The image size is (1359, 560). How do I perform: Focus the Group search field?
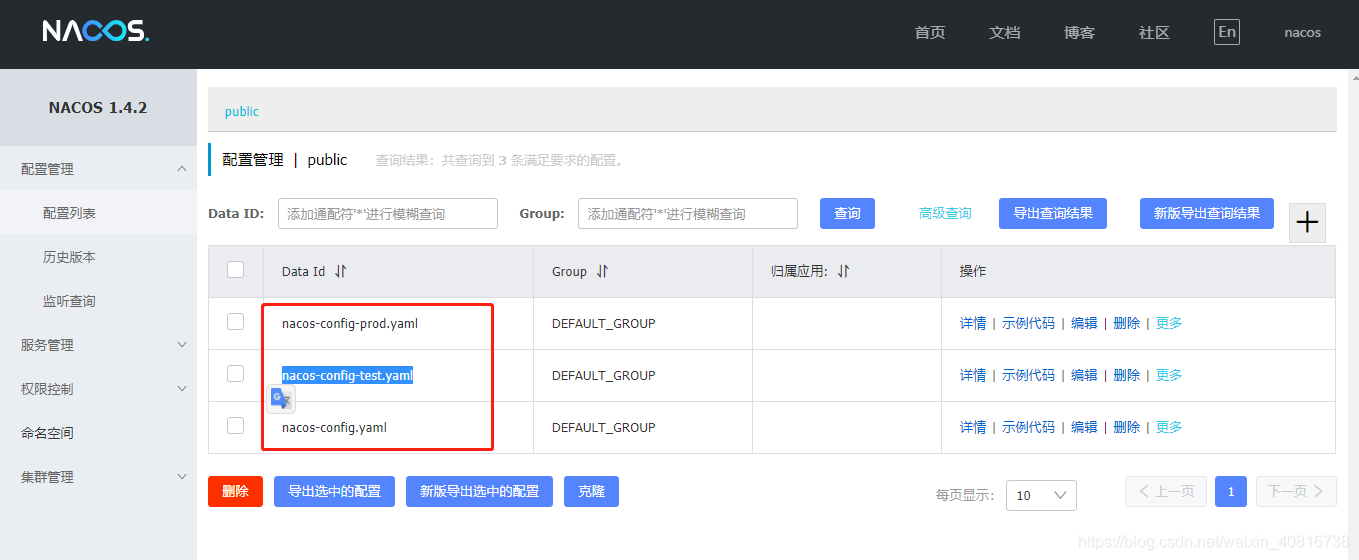coord(688,213)
